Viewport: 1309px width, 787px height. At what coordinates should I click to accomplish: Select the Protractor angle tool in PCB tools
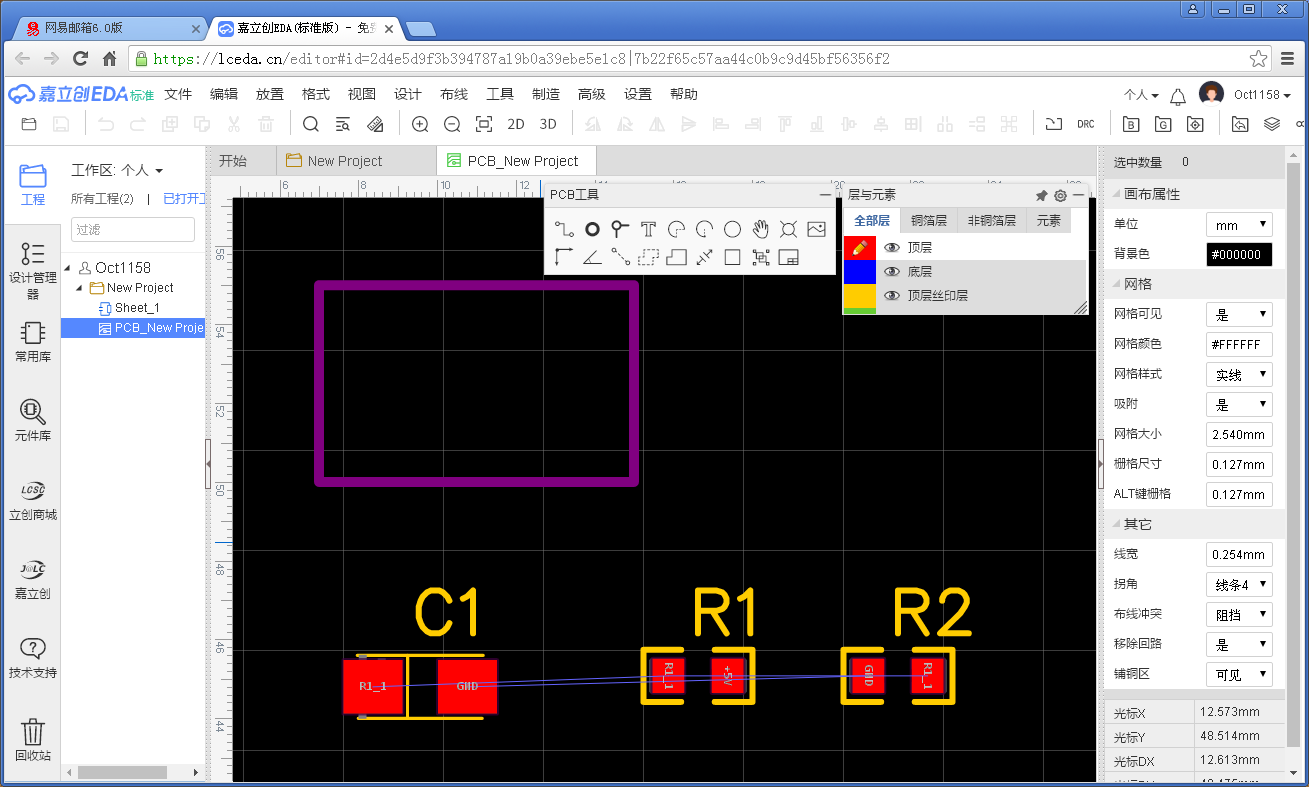click(592, 257)
